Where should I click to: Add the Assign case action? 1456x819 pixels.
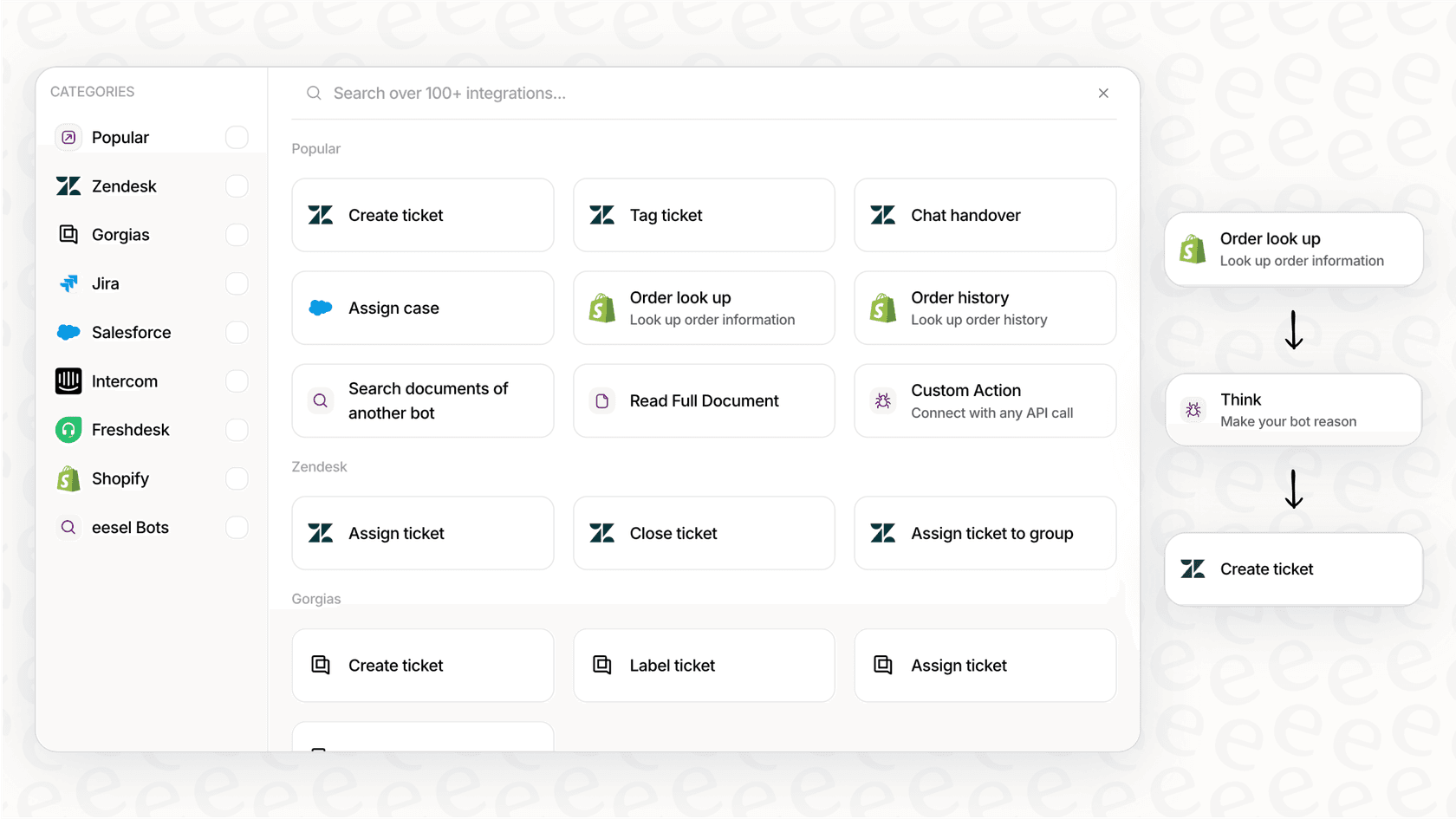coord(423,308)
